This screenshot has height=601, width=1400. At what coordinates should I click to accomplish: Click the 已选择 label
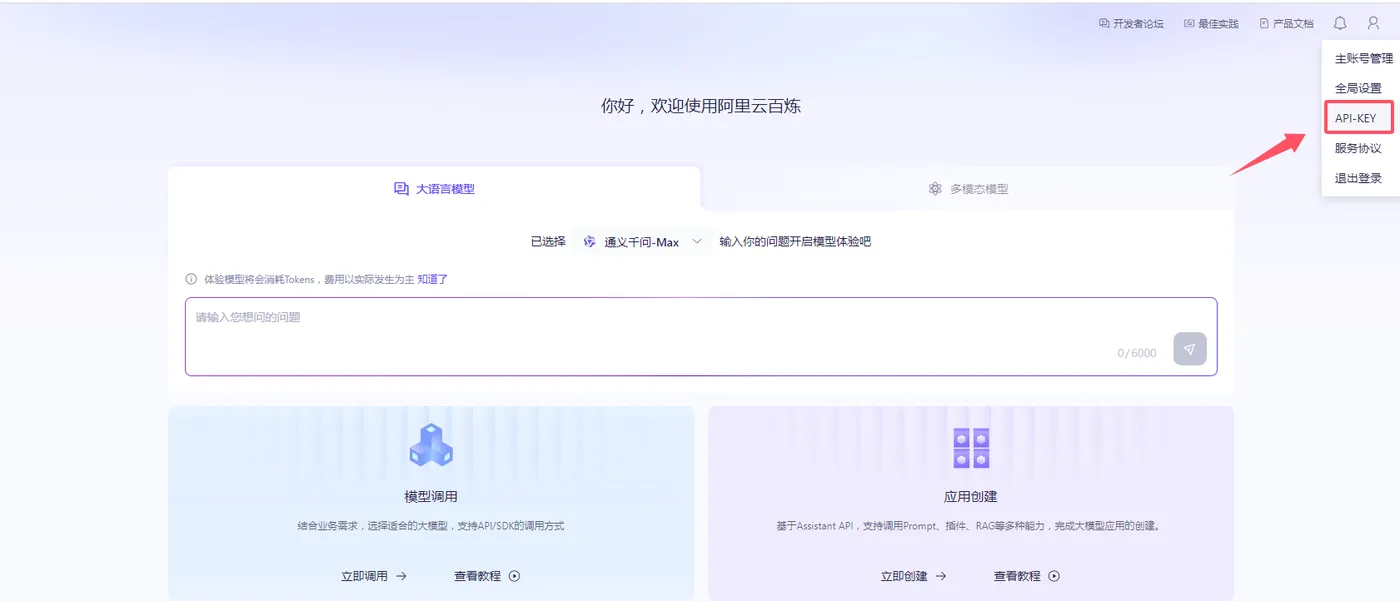point(548,242)
